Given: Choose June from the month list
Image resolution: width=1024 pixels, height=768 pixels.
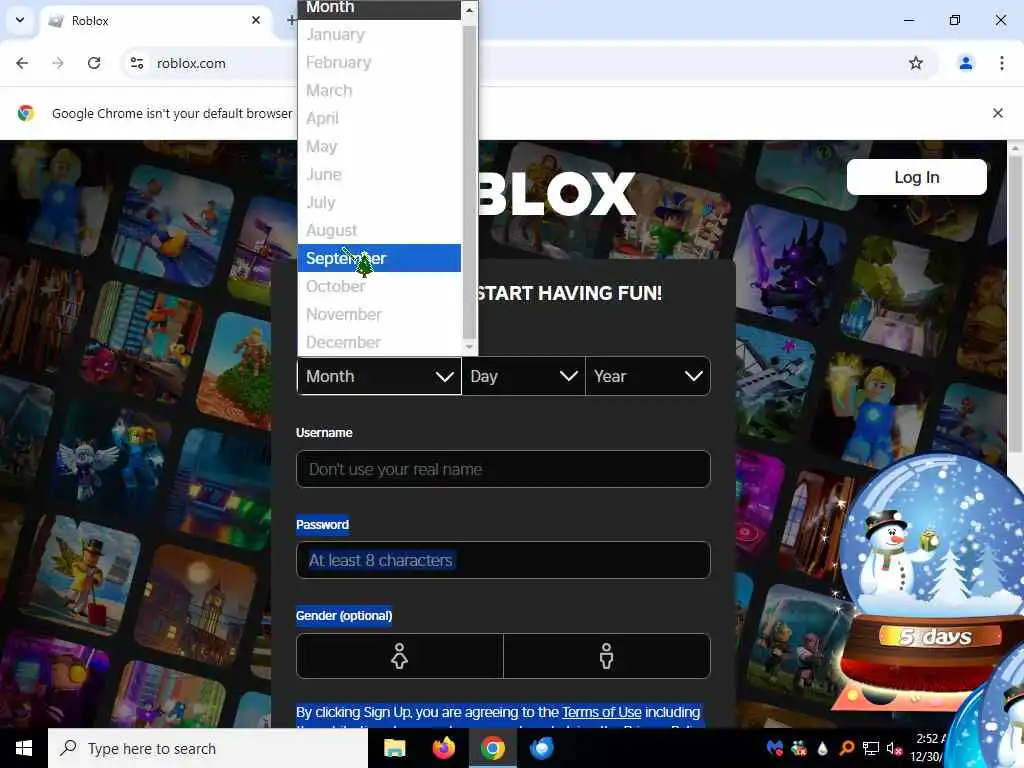Looking at the screenshot, I should 379,174.
